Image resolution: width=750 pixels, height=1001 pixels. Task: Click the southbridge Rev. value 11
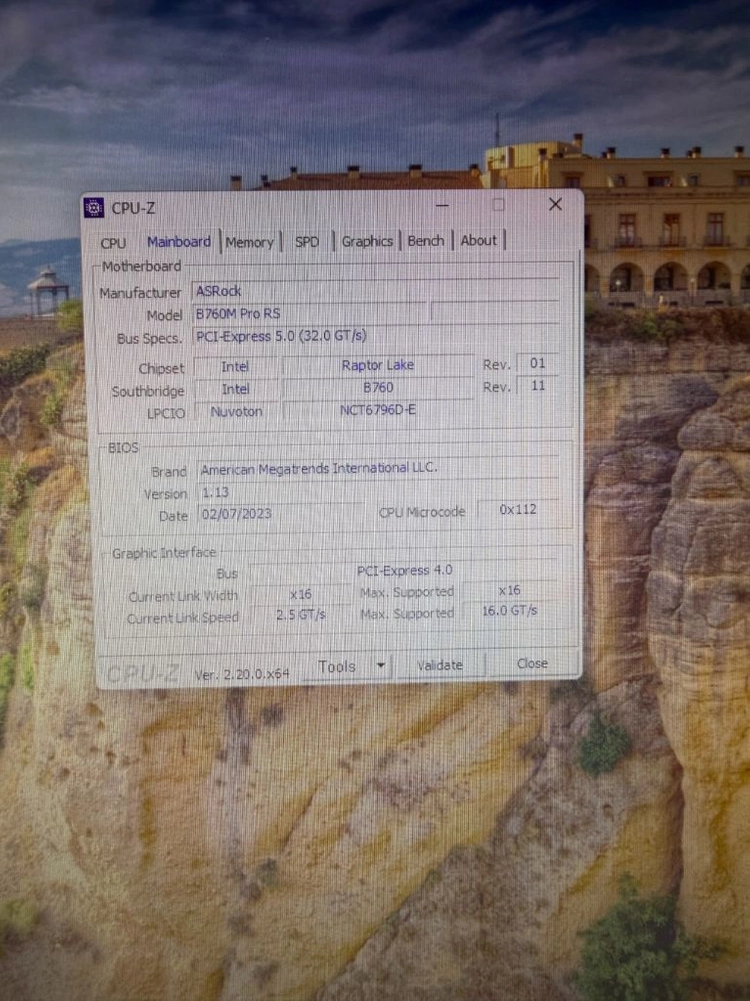pos(537,386)
